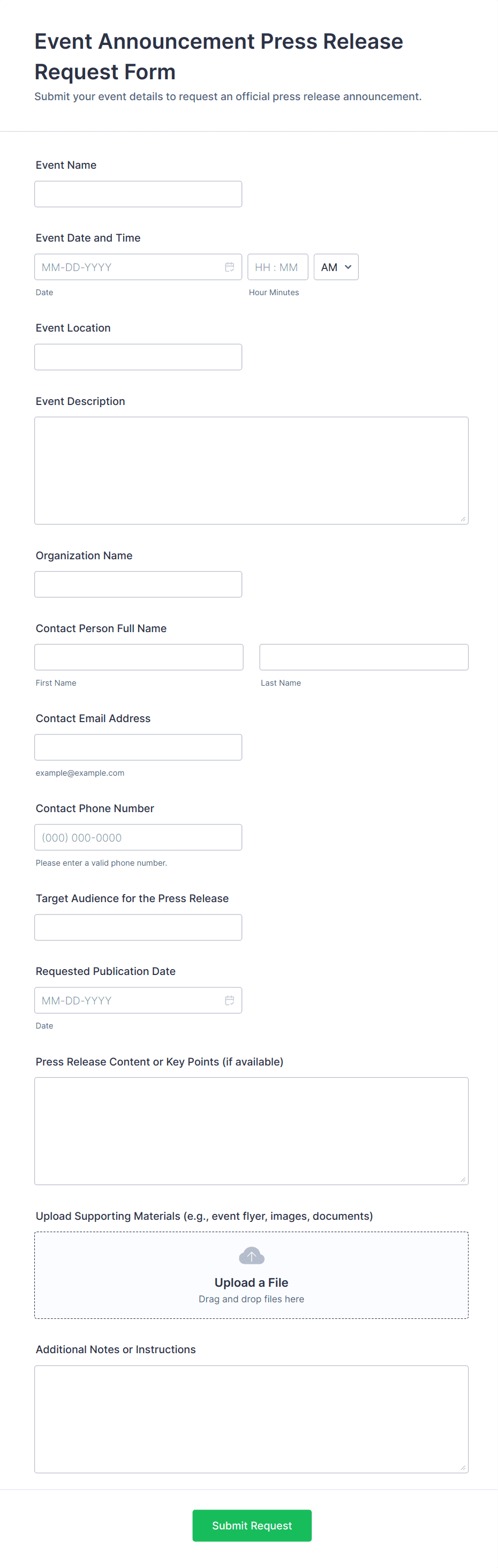This screenshot has height=1568, width=498.
Task: Open the AM/PM dropdown
Action: [335, 267]
